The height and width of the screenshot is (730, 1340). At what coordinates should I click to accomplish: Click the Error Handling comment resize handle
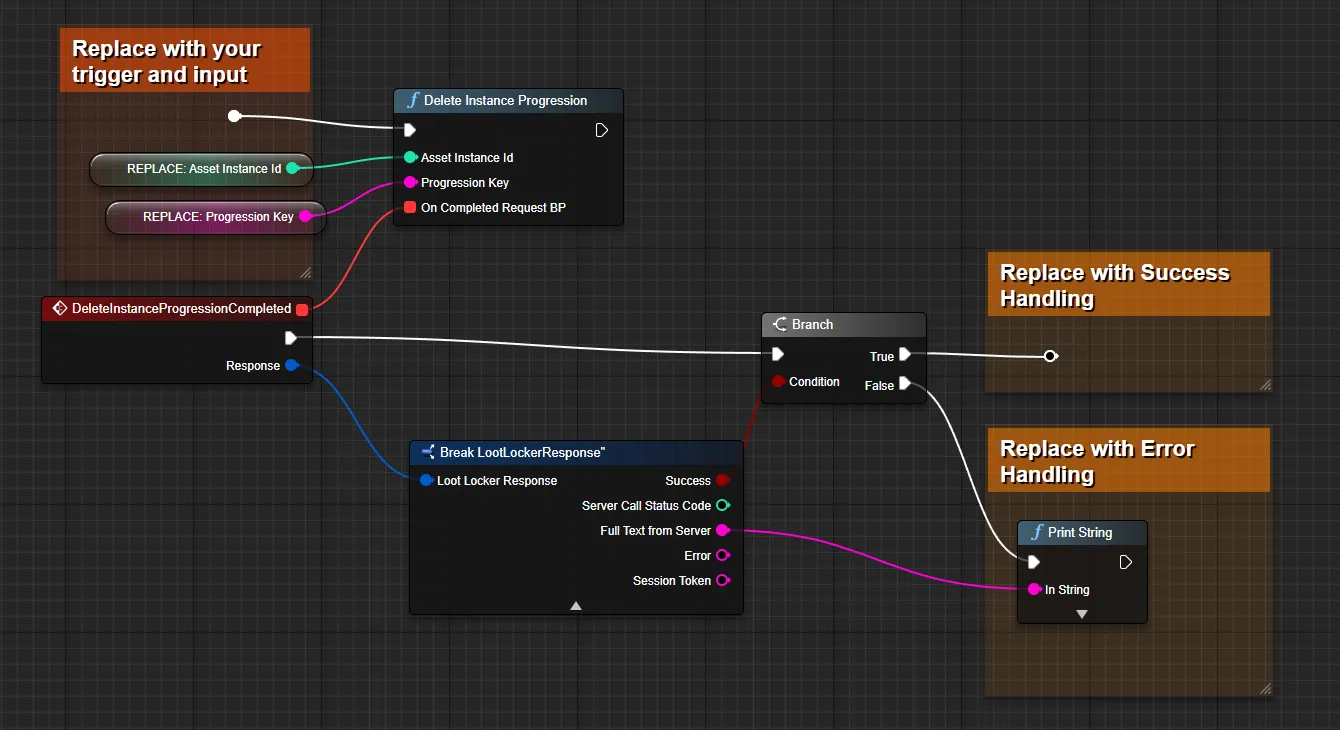click(x=1265, y=688)
